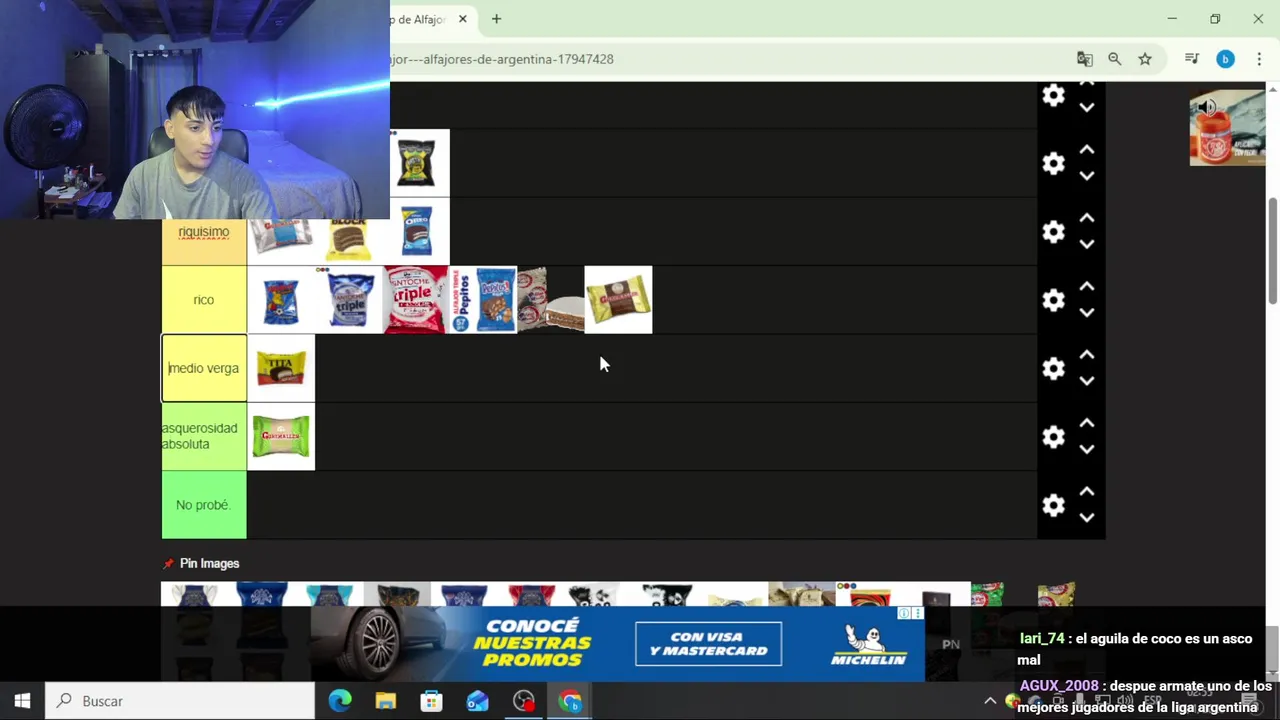The height and width of the screenshot is (720, 1280).
Task: Show hidden system tray icons
Action: [990, 701]
